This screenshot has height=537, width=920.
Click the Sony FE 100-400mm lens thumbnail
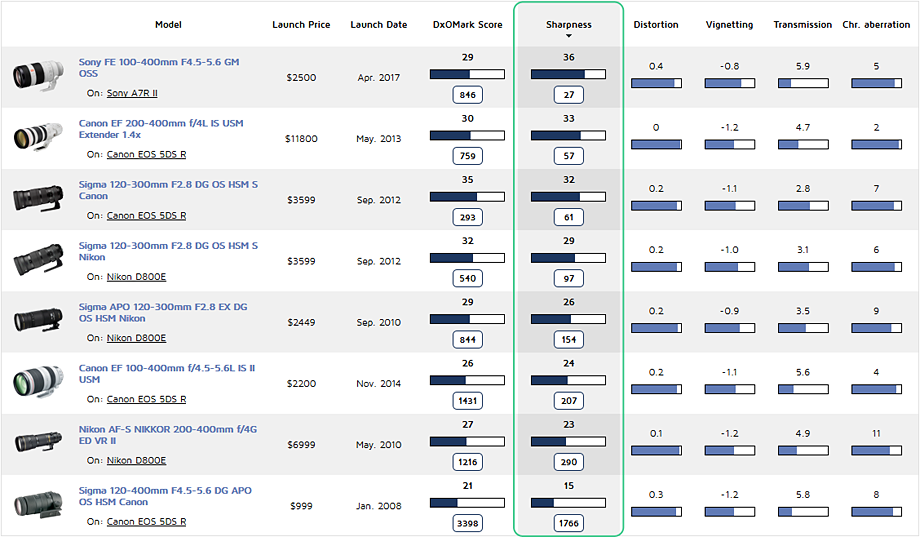click(39, 75)
